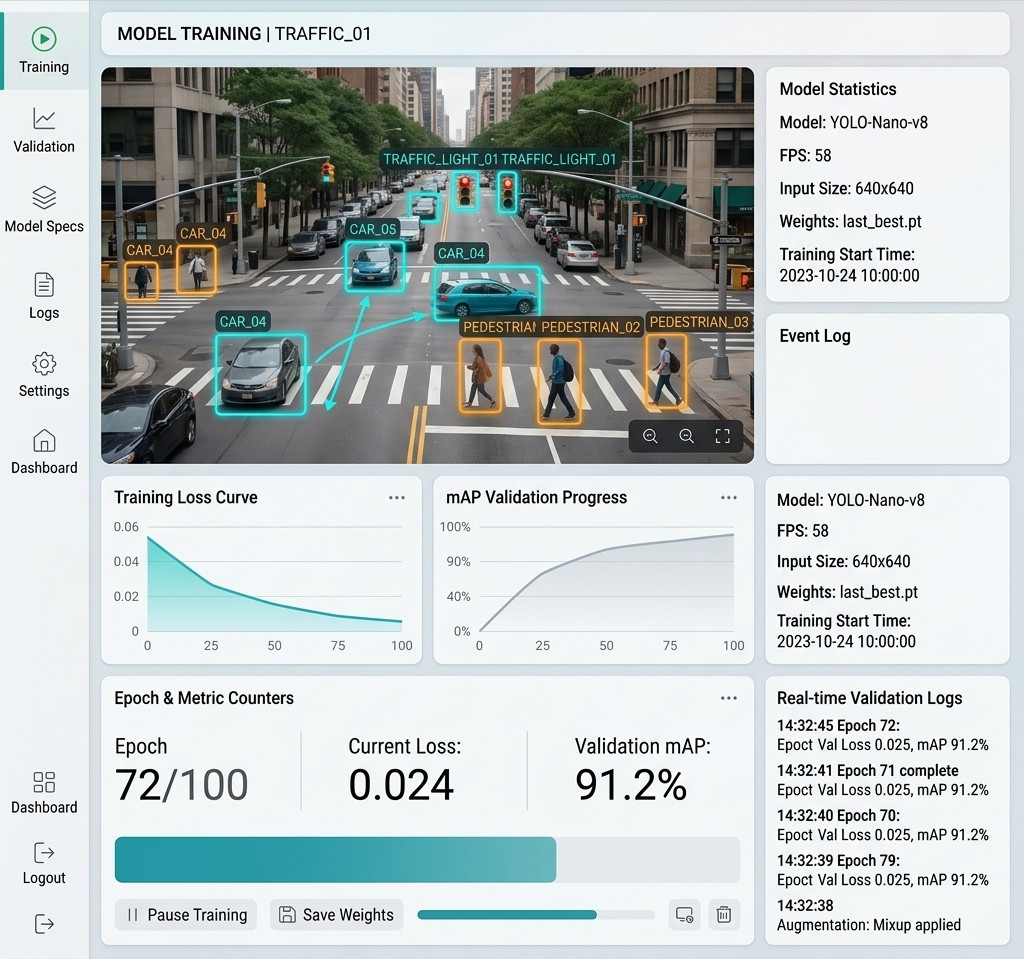The image size is (1024, 959).
Task: Go to Dashboard home icon
Action: point(44,441)
